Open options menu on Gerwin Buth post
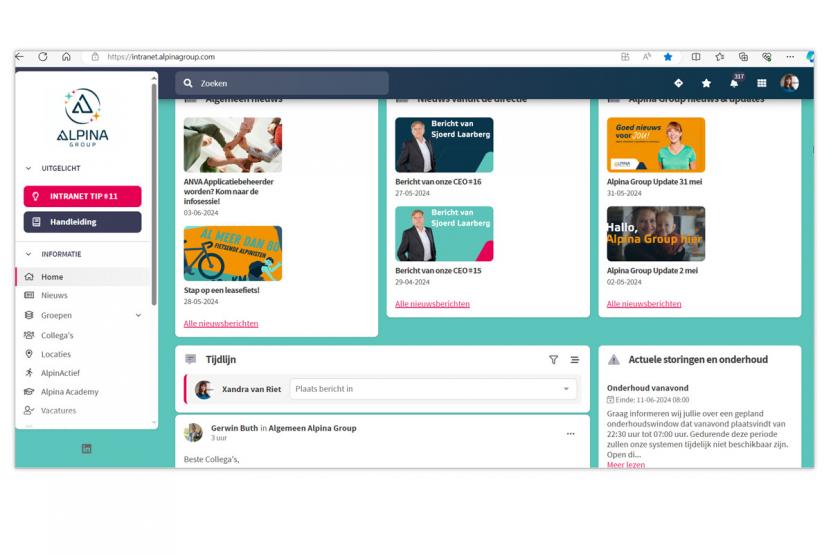830x554 pixels. pyautogui.click(x=570, y=433)
